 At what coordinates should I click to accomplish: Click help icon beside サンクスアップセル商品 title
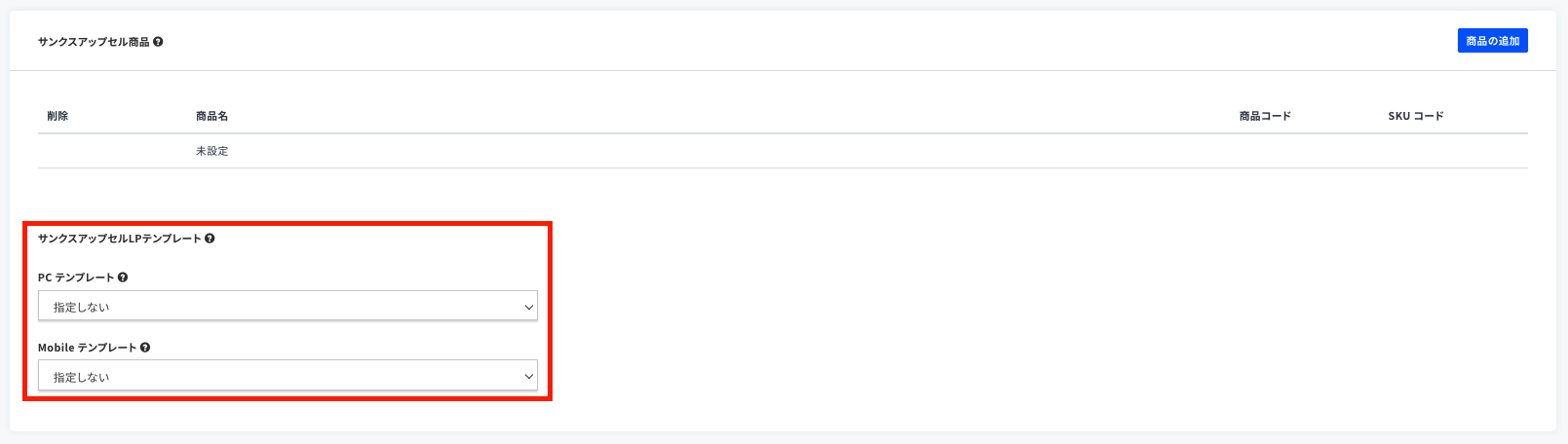[x=158, y=42]
